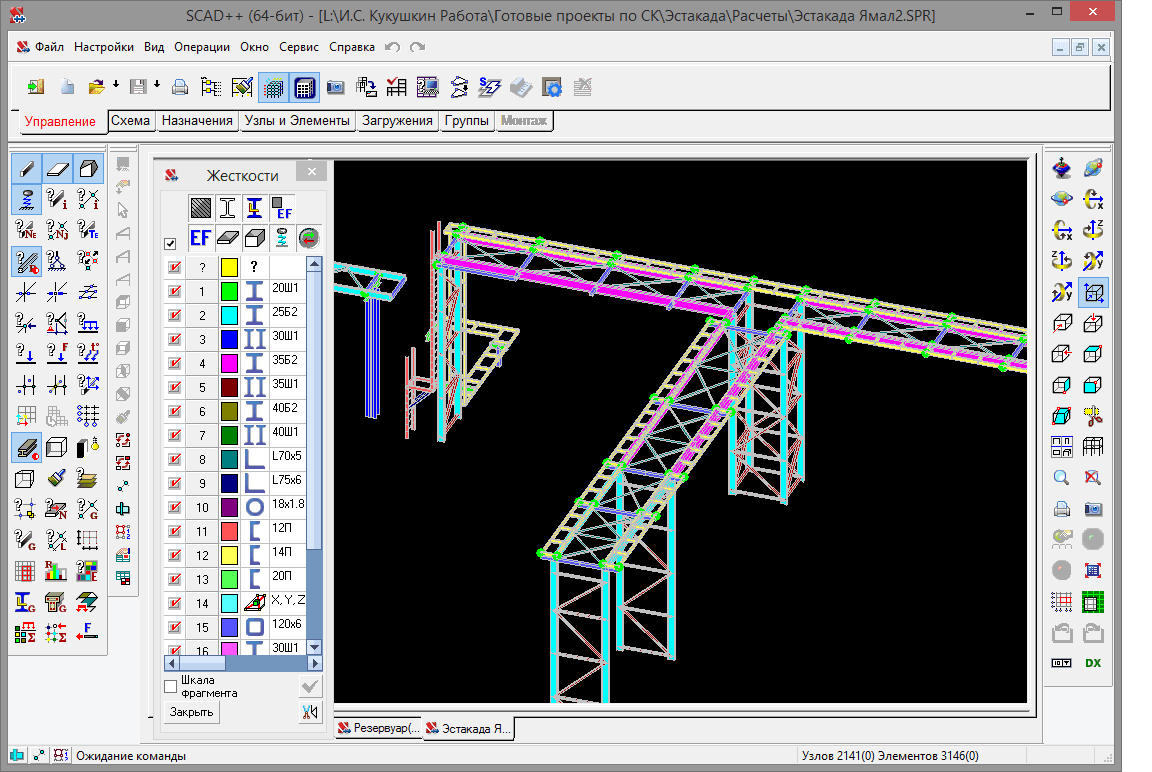Click the magenta color swatch for row 4
The width and height of the screenshot is (1152, 772).
coord(229,364)
